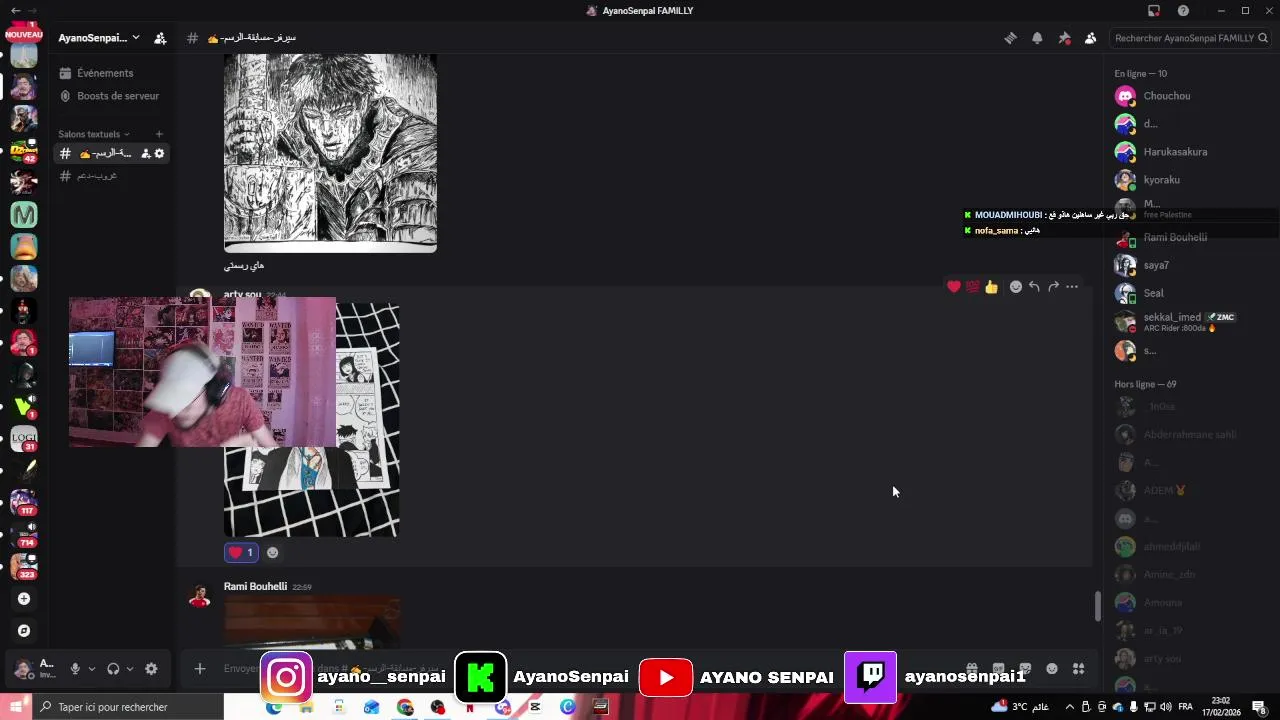Add a reaction beside the heart count
The width and height of the screenshot is (1280, 720).
(272, 552)
